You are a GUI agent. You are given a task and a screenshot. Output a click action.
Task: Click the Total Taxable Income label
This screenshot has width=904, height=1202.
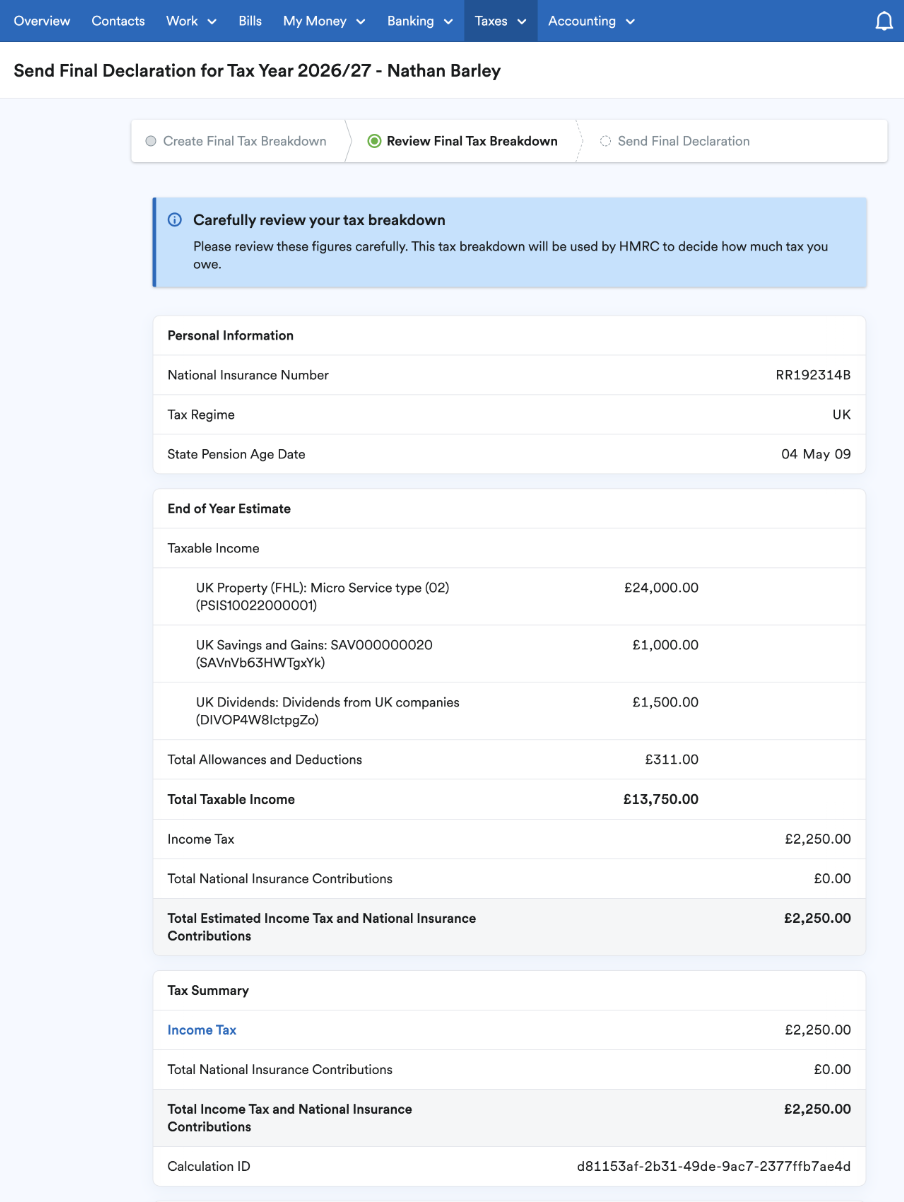click(231, 799)
